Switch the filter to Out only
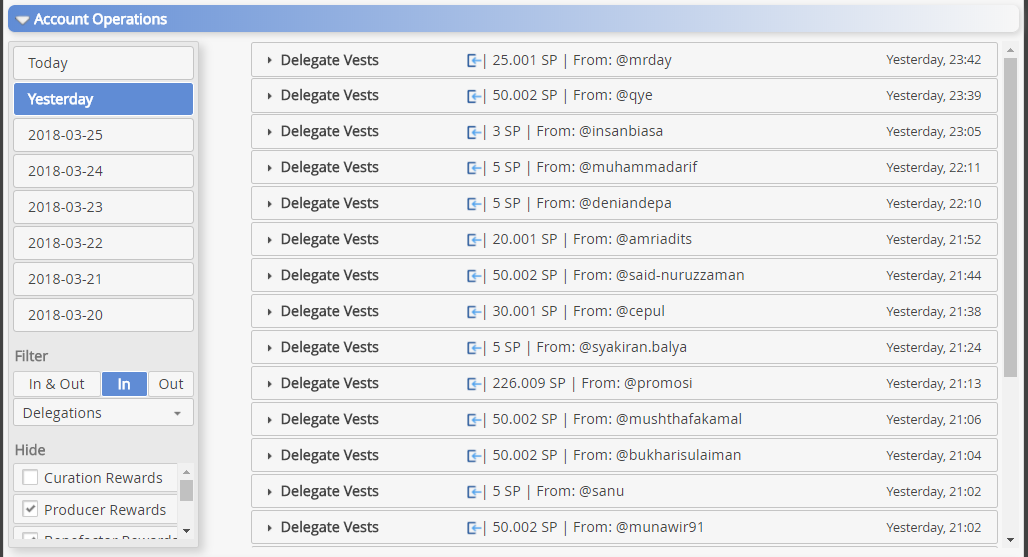The image size is (1028, 557). (x=171, y=384)
